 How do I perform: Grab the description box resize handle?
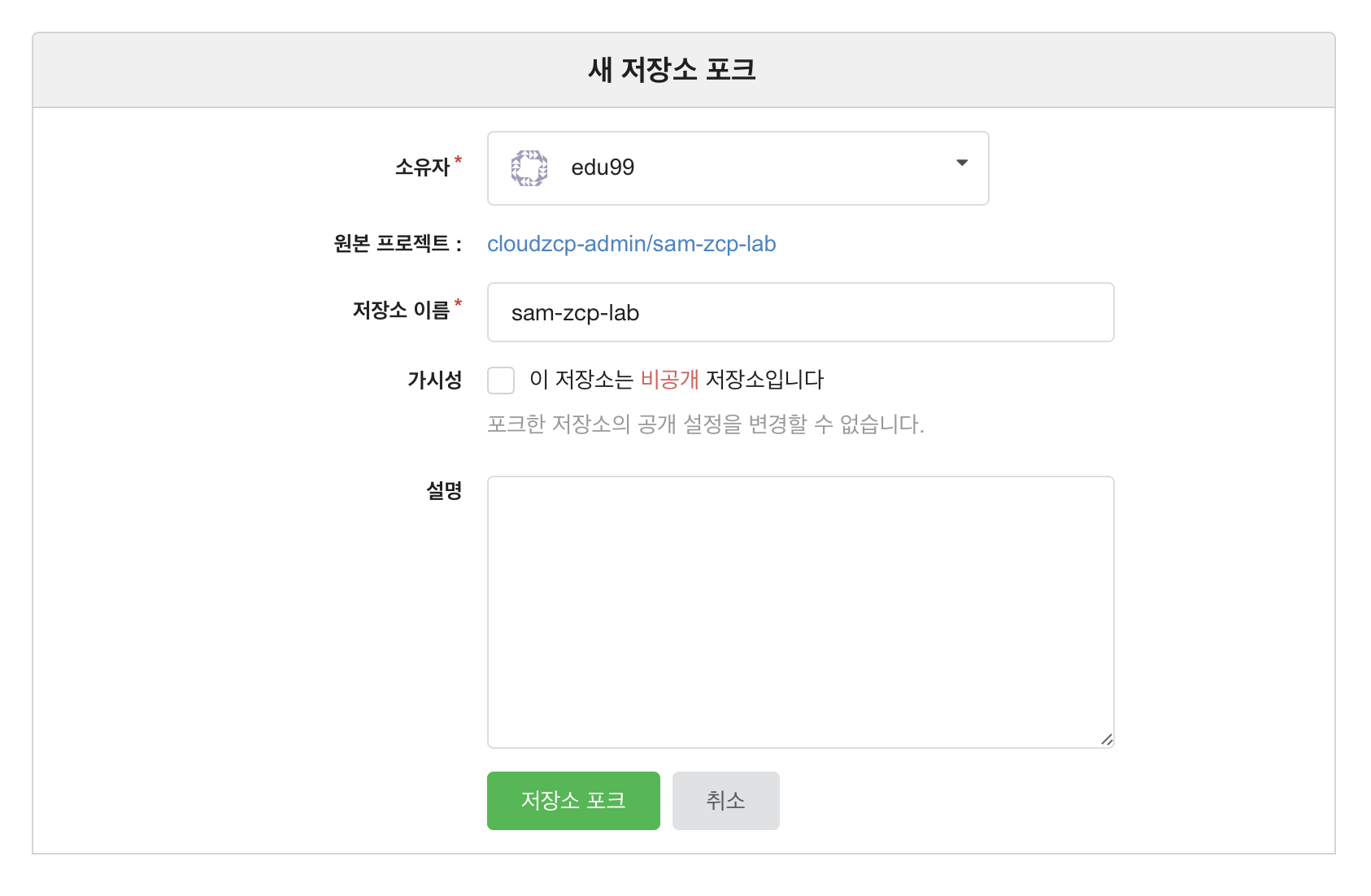(x=1106, y=739)
